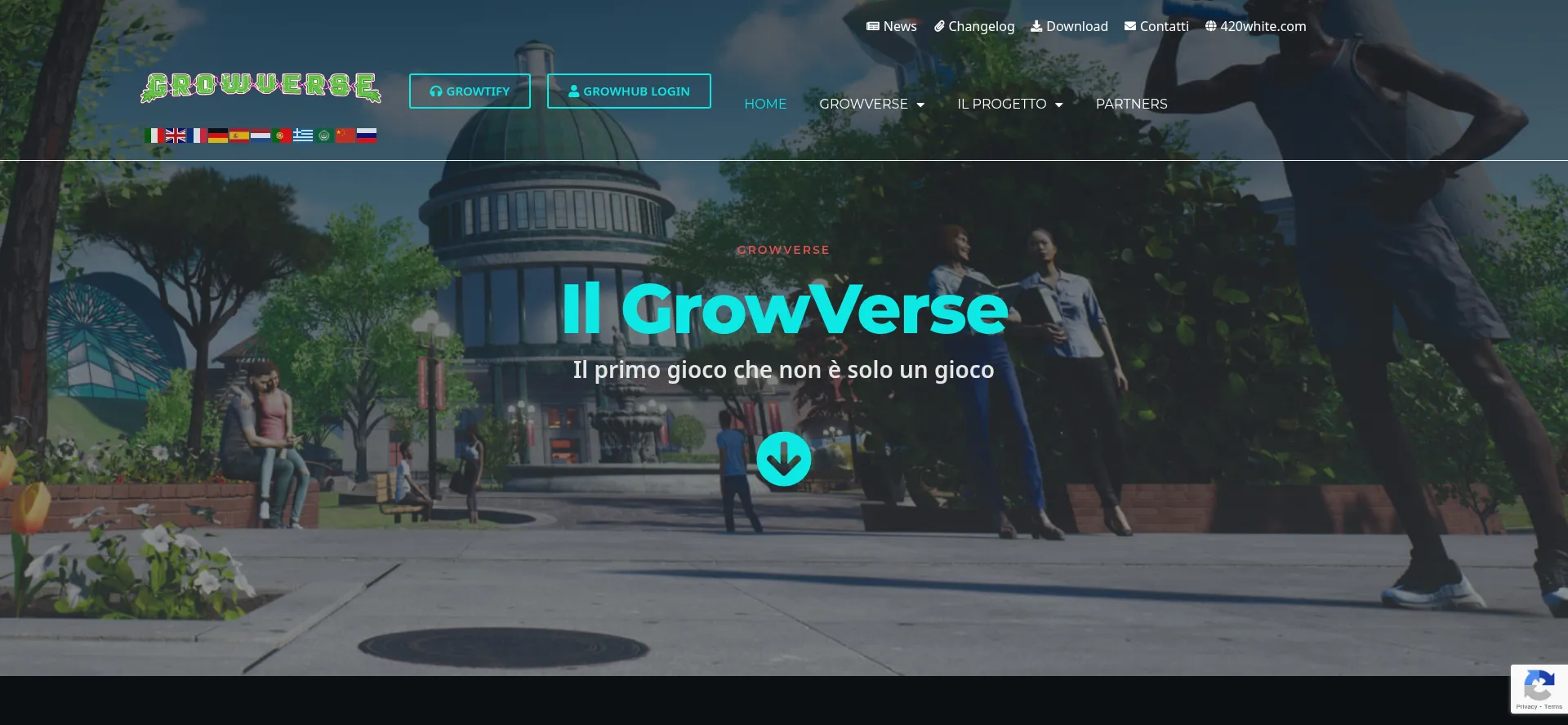Open the PARTNERS menu item
The height and width of the screenshot is (725, 1568).
[1132, 104]
